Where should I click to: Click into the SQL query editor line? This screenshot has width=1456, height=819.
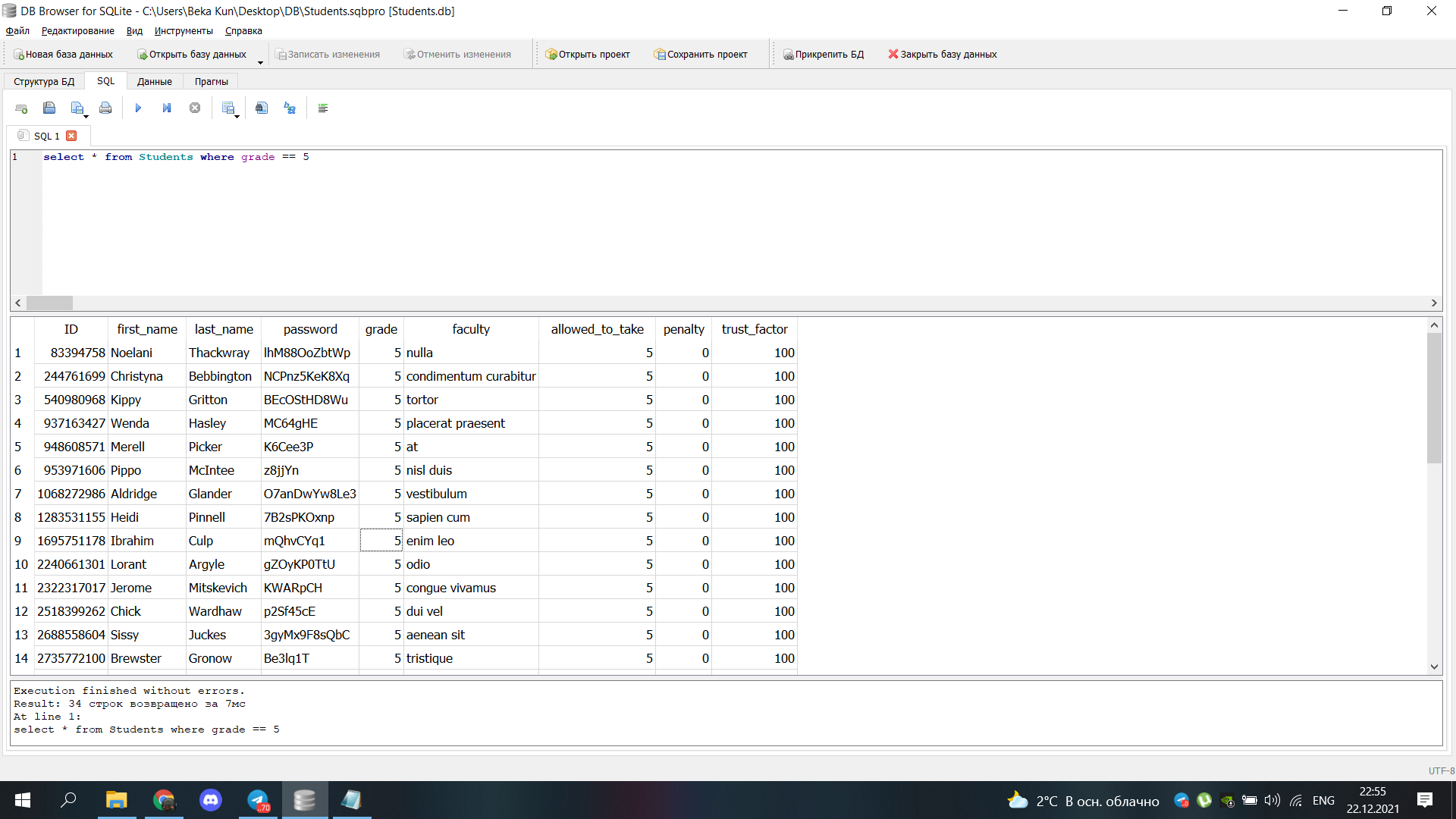click(176, 157)
